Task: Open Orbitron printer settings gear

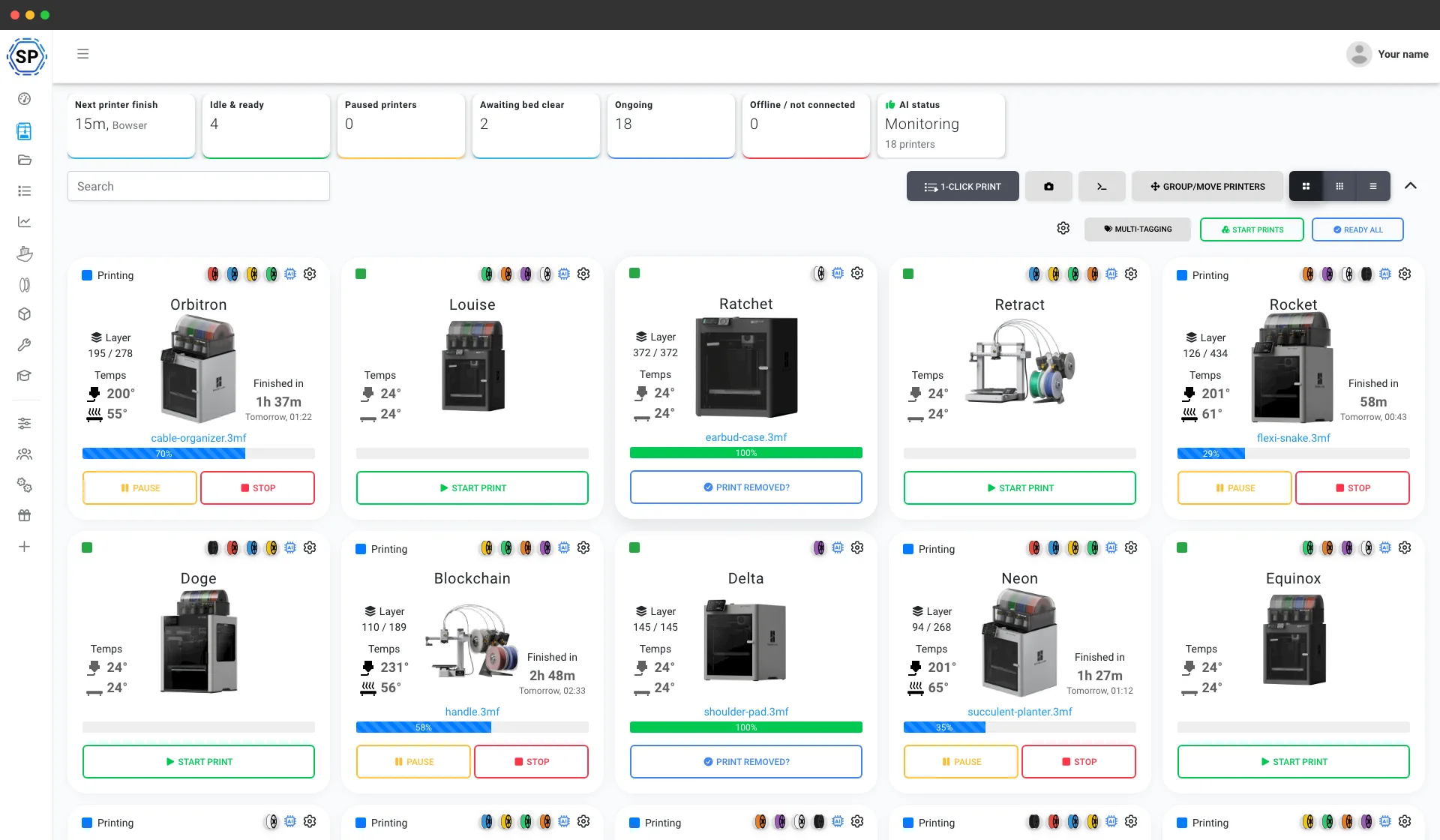Action: 310,274
